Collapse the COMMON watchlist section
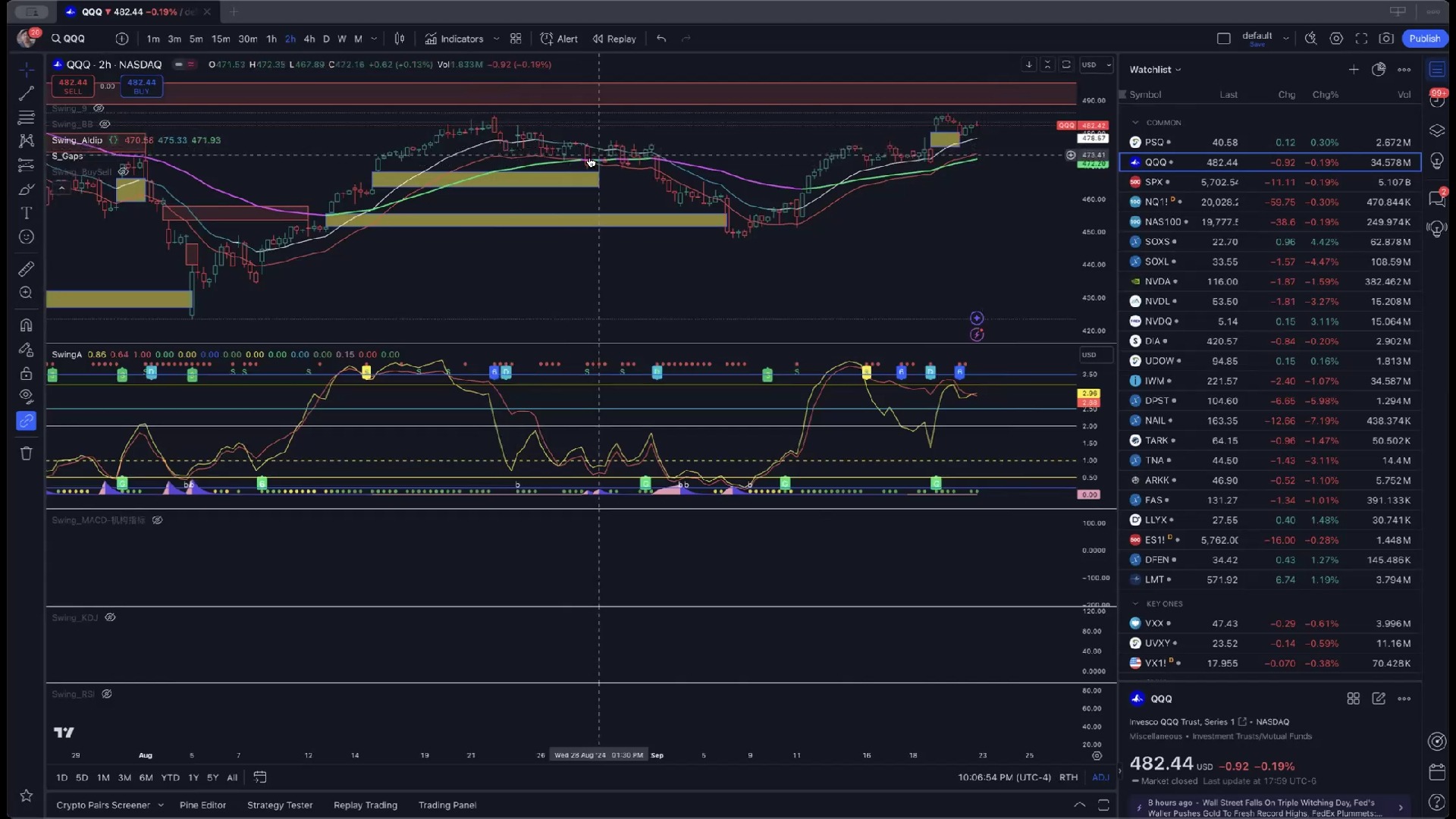Screen dimensions: 1456x819 coord(1135,123)
